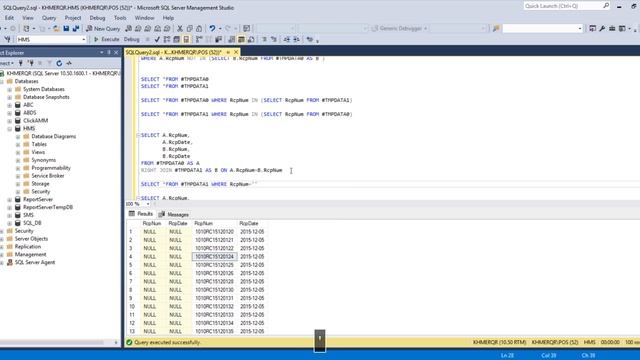Expand the Tables folder under HMS
This screenshot has width=640, height=360.
(x=18, y=144)
